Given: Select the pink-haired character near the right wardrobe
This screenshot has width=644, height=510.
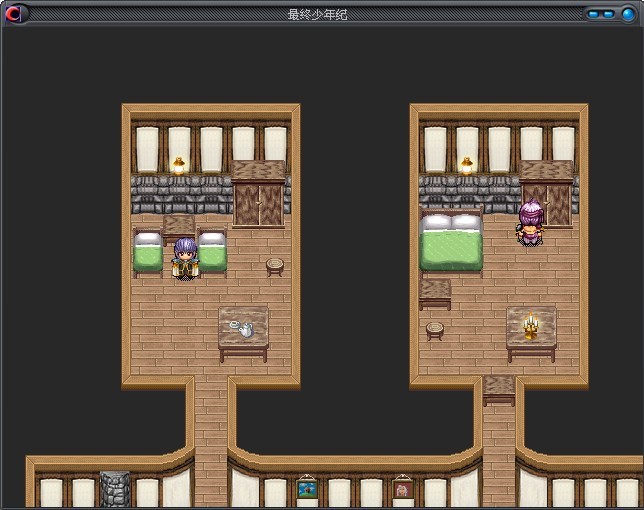Looking at the screenshot, I should pos(531,223).
